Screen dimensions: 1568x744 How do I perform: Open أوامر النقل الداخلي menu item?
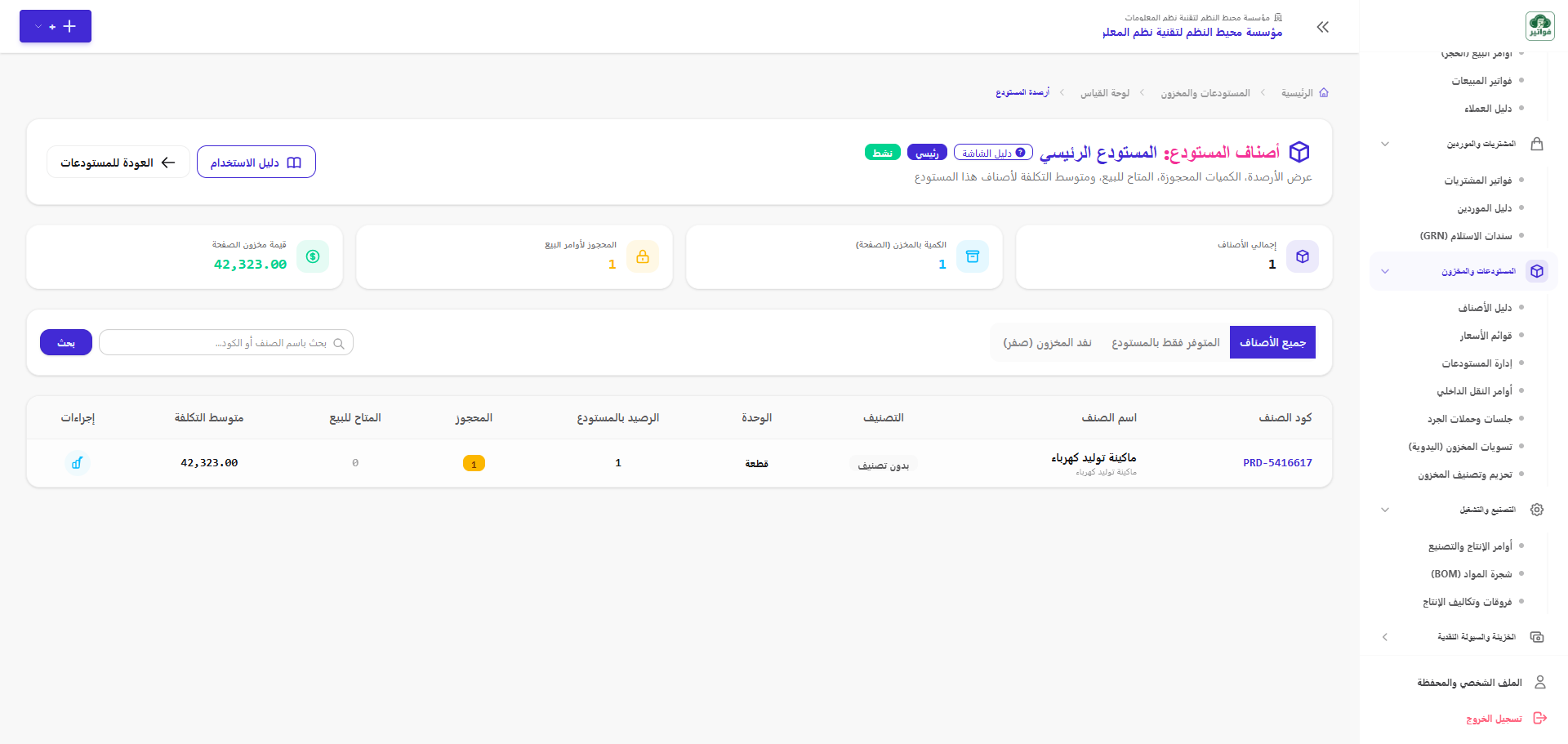tap(1474, 391)
